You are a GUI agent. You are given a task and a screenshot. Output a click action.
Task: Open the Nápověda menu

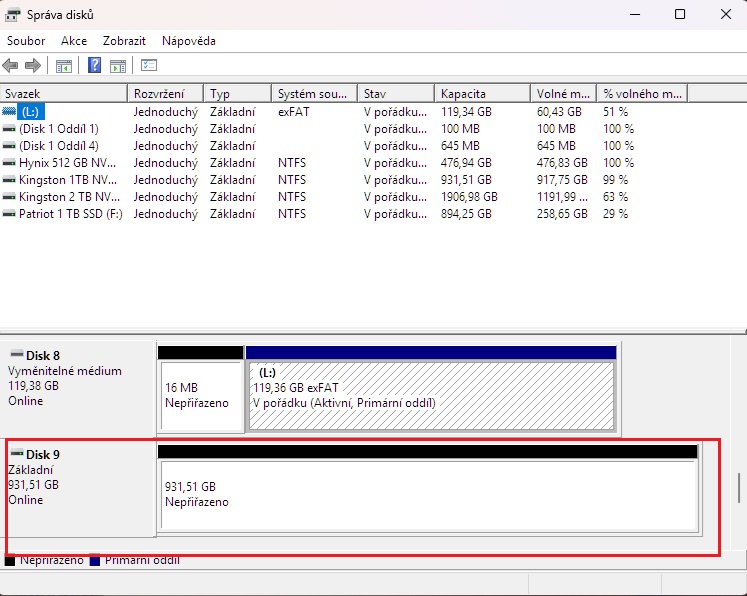(189, 41)
